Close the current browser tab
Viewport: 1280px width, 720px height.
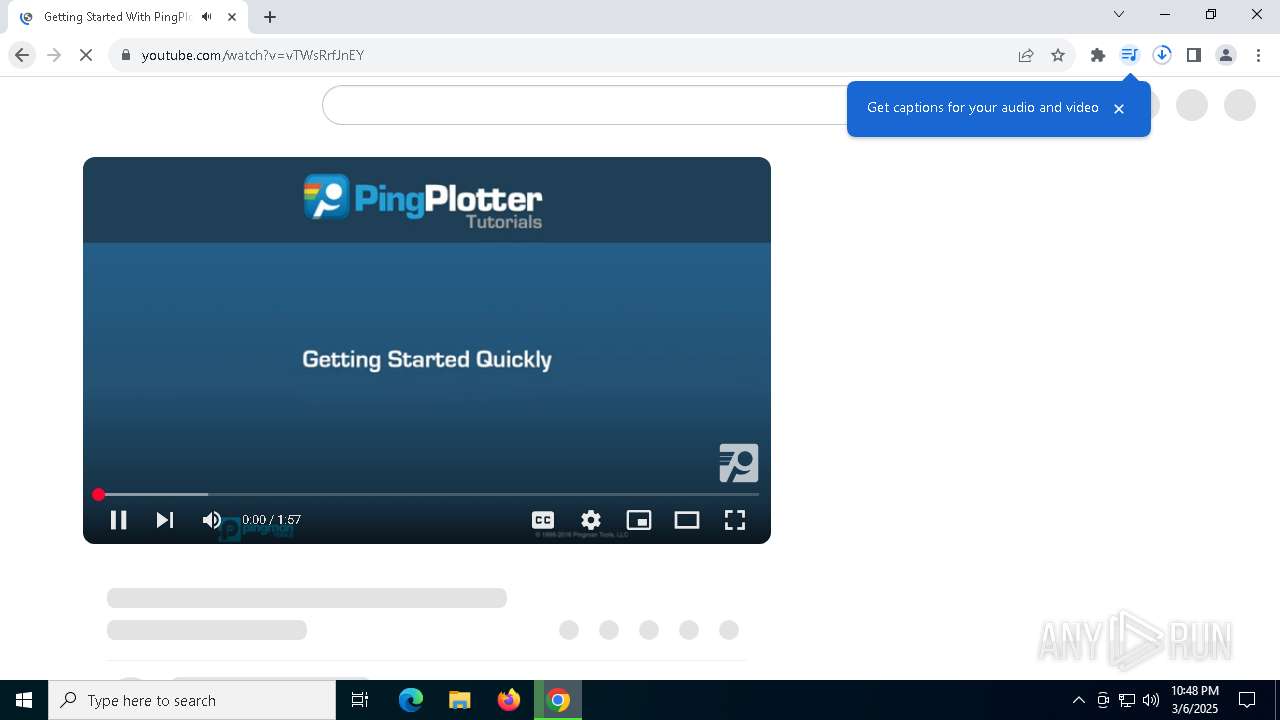233,17
